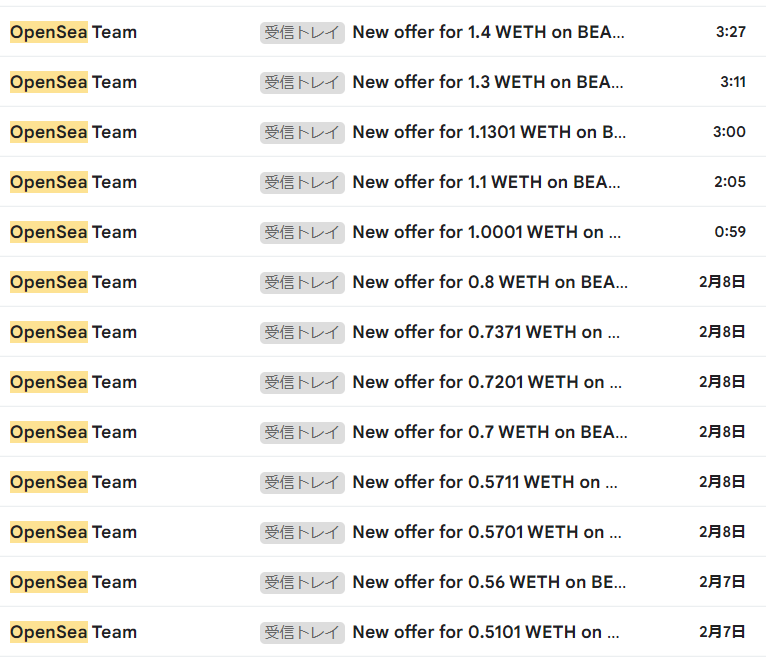Screen dimensions: 770x660
Task: Click the 3:27 timestamp
Action: point(731,32)
